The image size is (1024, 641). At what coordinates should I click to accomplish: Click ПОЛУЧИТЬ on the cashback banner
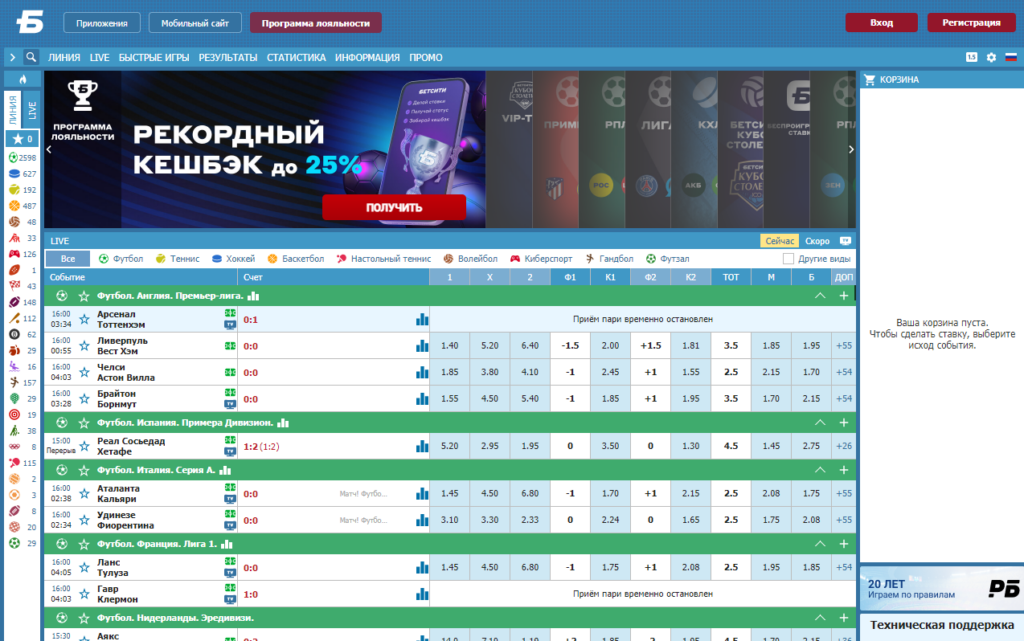coord(394,208)
